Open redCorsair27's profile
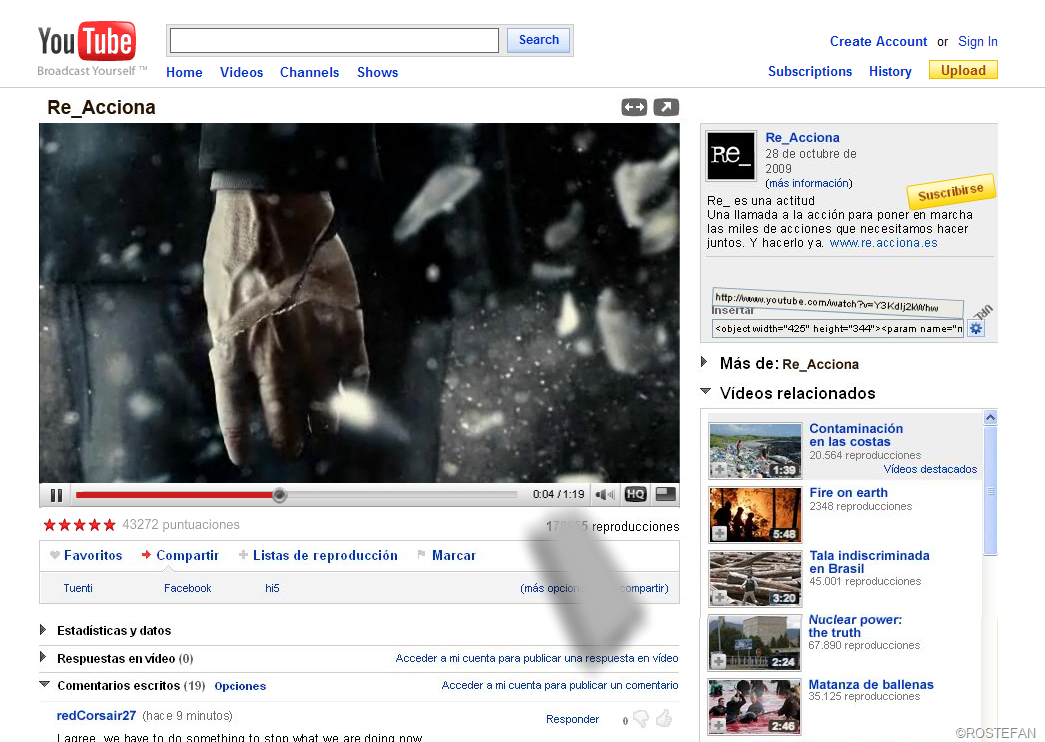The height and width of the screenshot is (742, 1045). click(x=96, y=715)
